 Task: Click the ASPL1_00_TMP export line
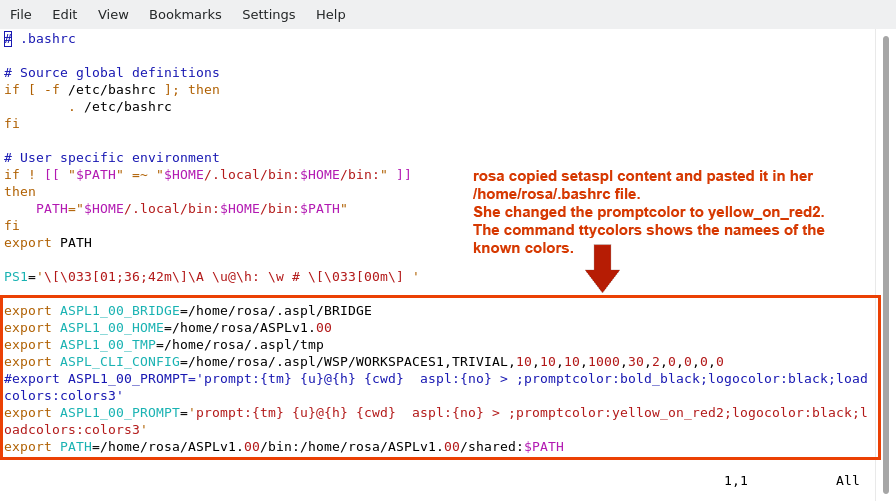163,345
